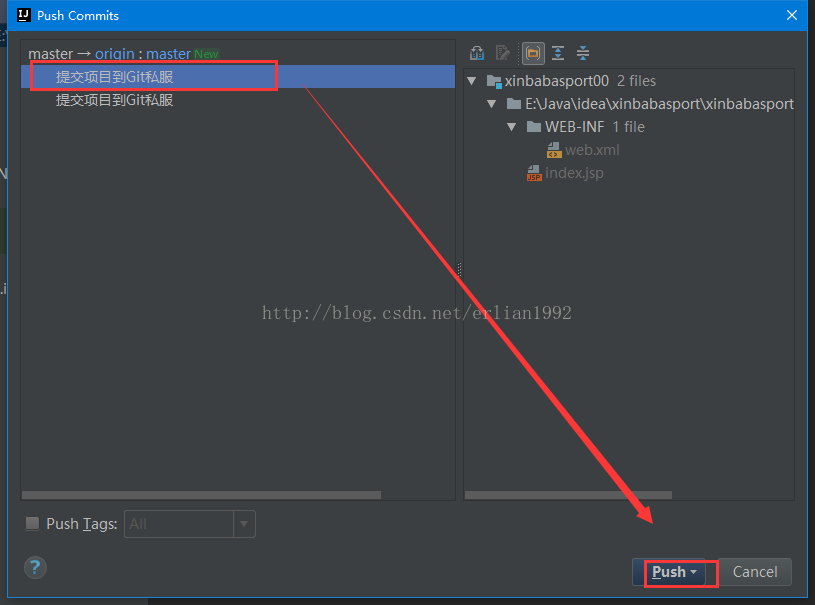Click the commits list horizontal scrollbar

[x=201, y=495]
